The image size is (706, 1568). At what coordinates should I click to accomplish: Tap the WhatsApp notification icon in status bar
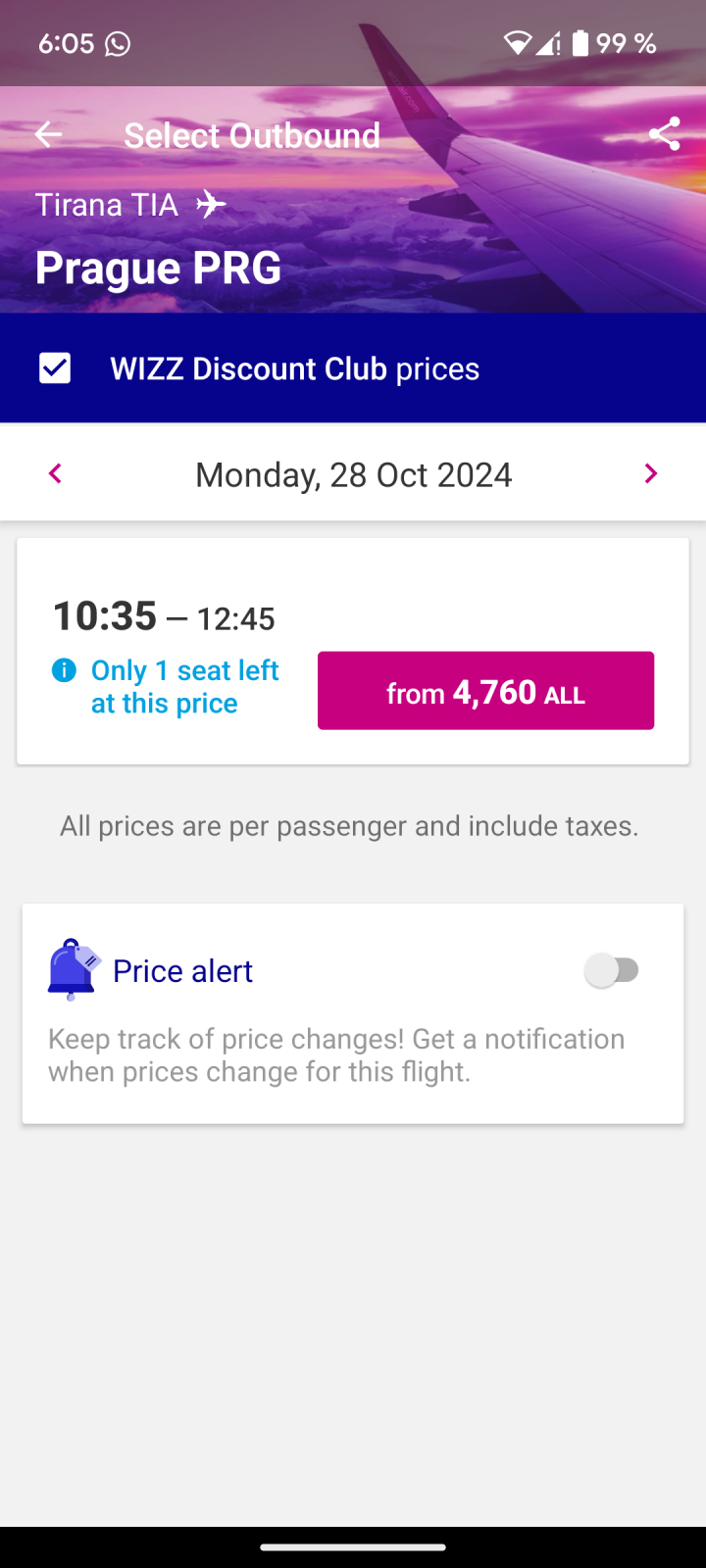click(x=118, y=44)
